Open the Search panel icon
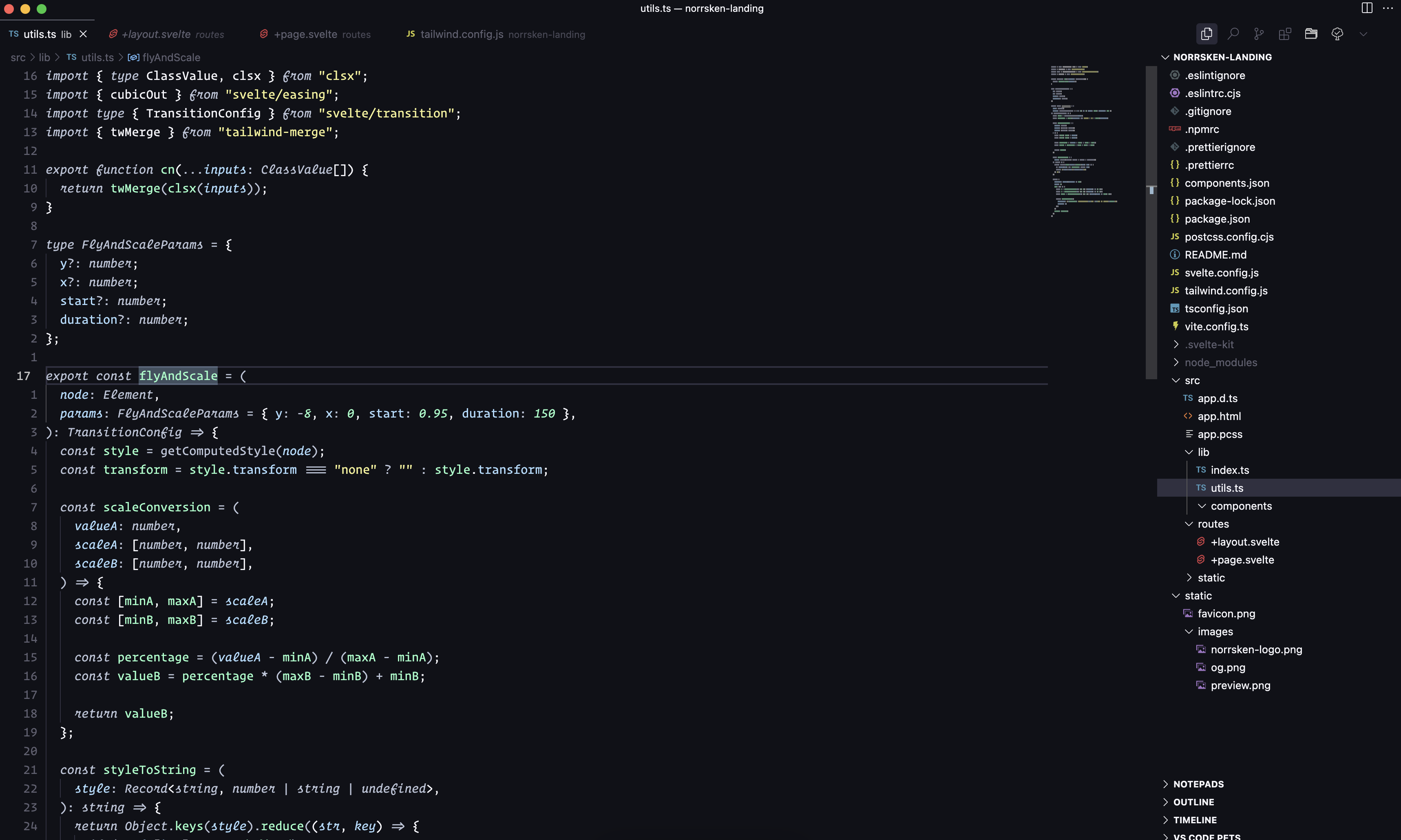 coord(1233,34)
